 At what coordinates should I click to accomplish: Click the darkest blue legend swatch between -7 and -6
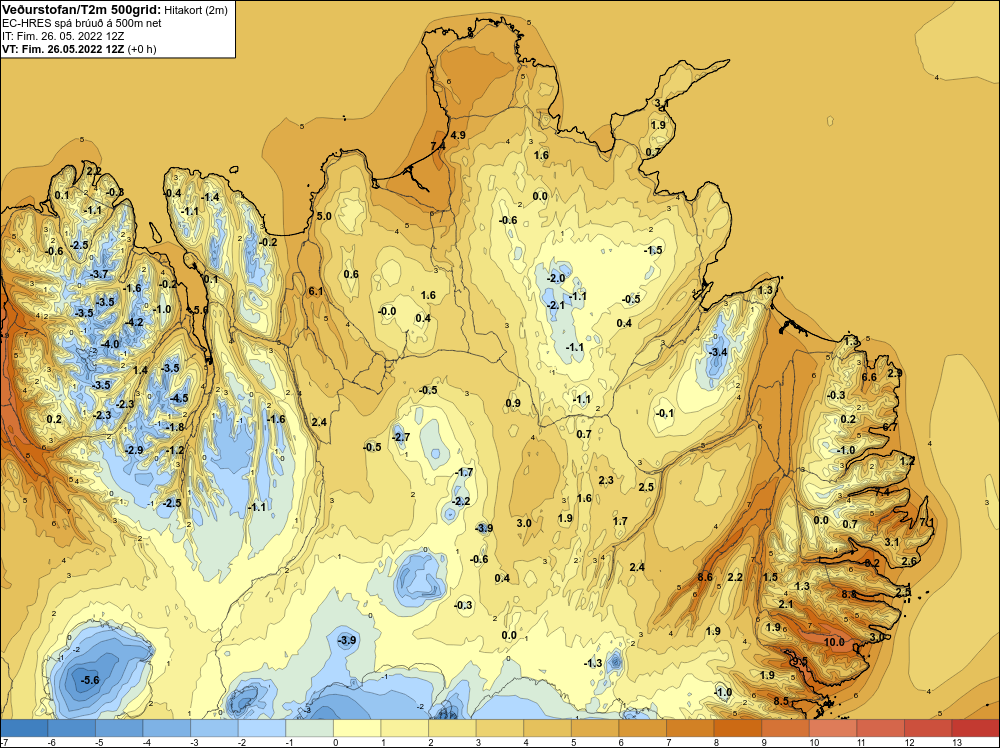(x=24, y=728)
